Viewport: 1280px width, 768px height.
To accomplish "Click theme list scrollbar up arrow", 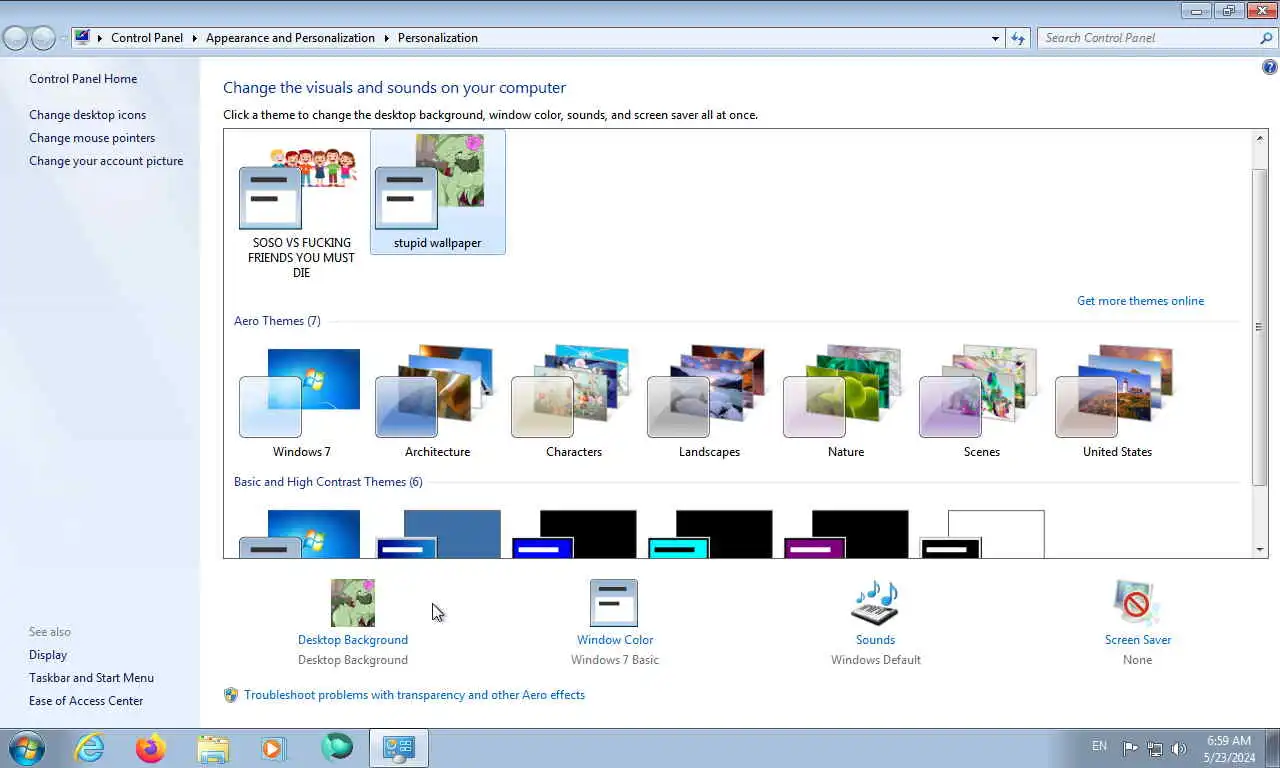I will (x=1259, y=138).
